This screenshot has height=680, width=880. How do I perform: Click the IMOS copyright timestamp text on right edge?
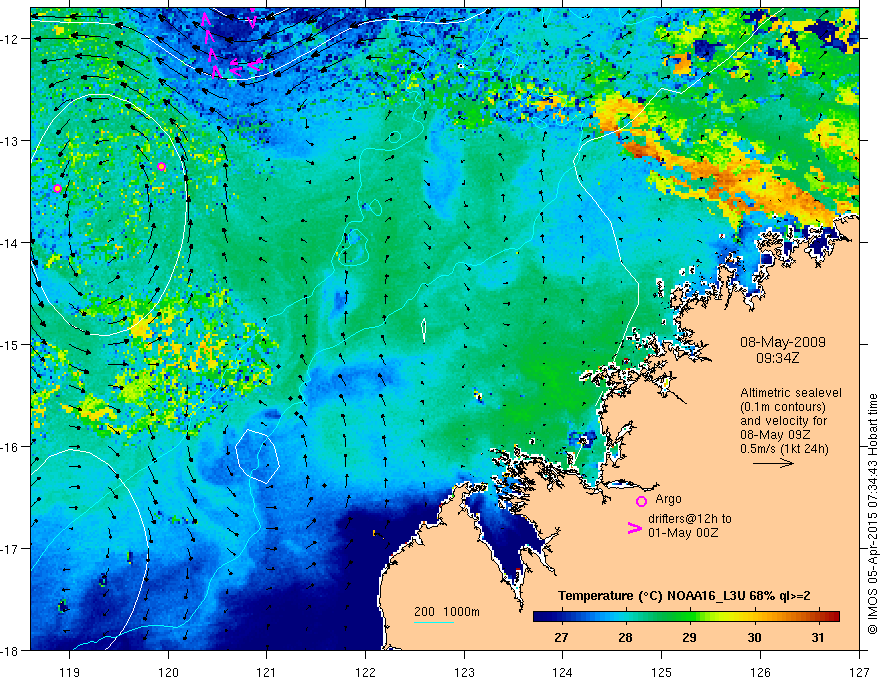coord(873,514)
